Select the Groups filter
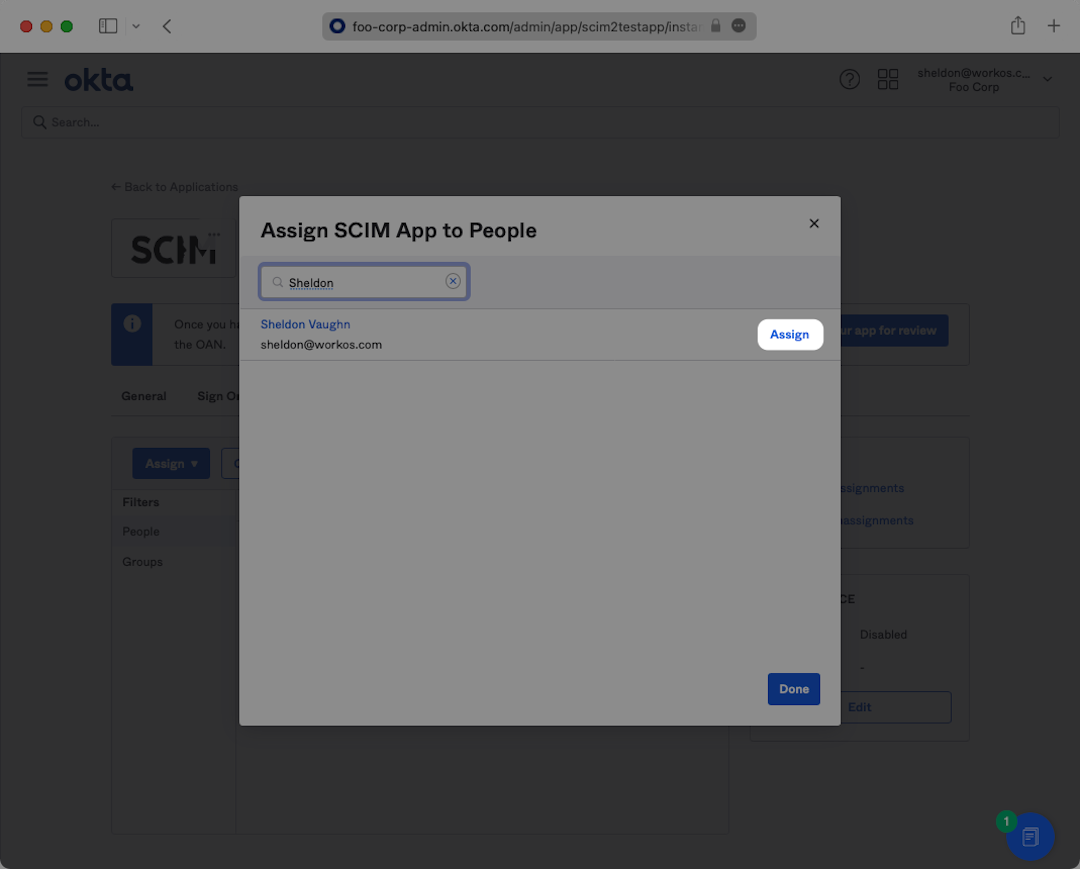1080x869 pixels. (x=143, y=562)
